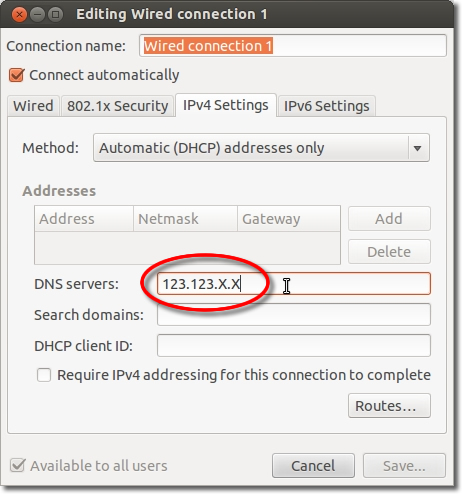Minimize the connection editor window
The image size is (462, 494).
37,15
